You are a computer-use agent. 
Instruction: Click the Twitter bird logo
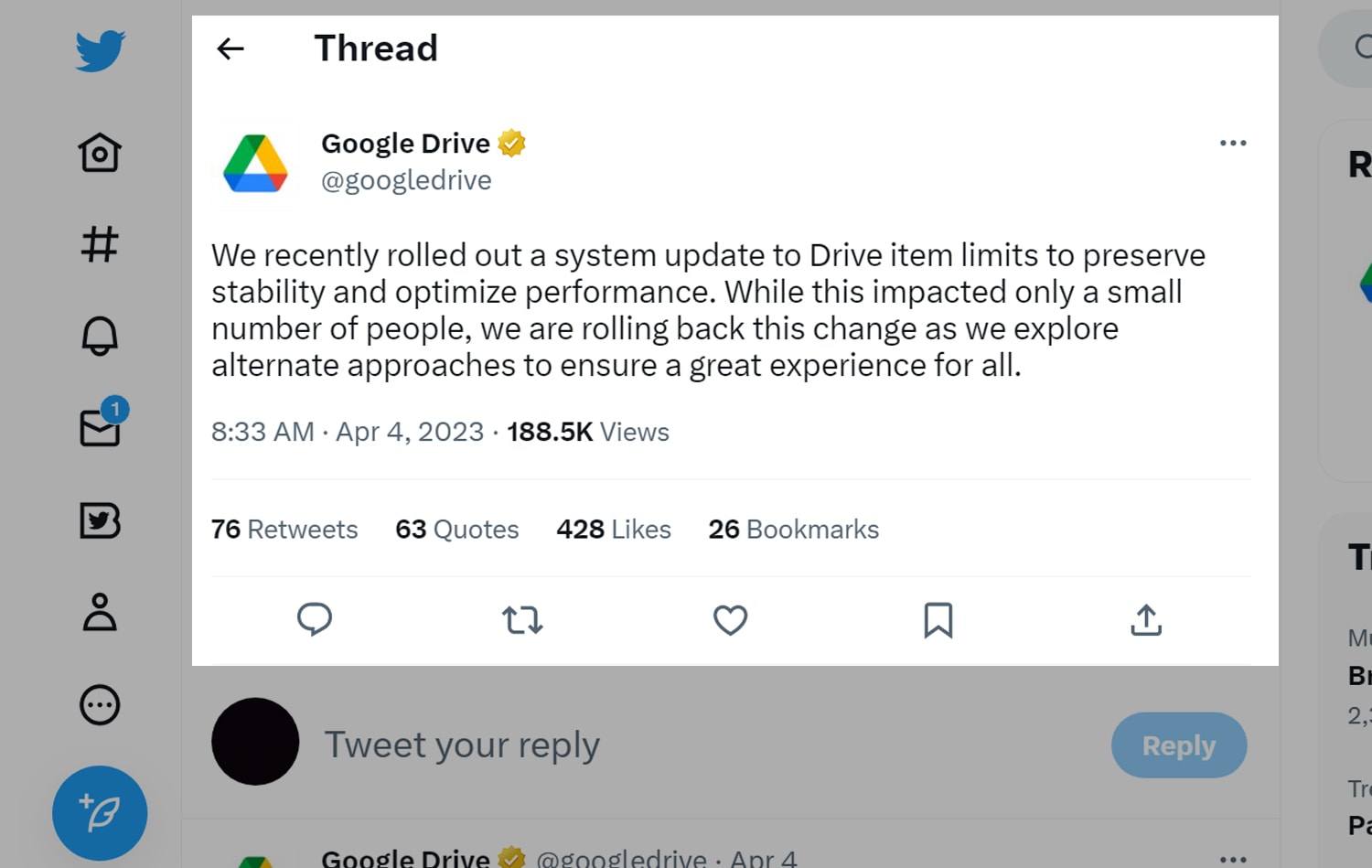100,50
